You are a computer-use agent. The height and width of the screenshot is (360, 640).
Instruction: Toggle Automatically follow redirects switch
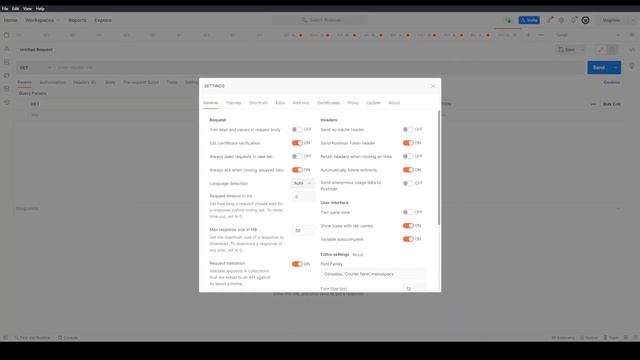pyautogui.click(x=408, y=170)
